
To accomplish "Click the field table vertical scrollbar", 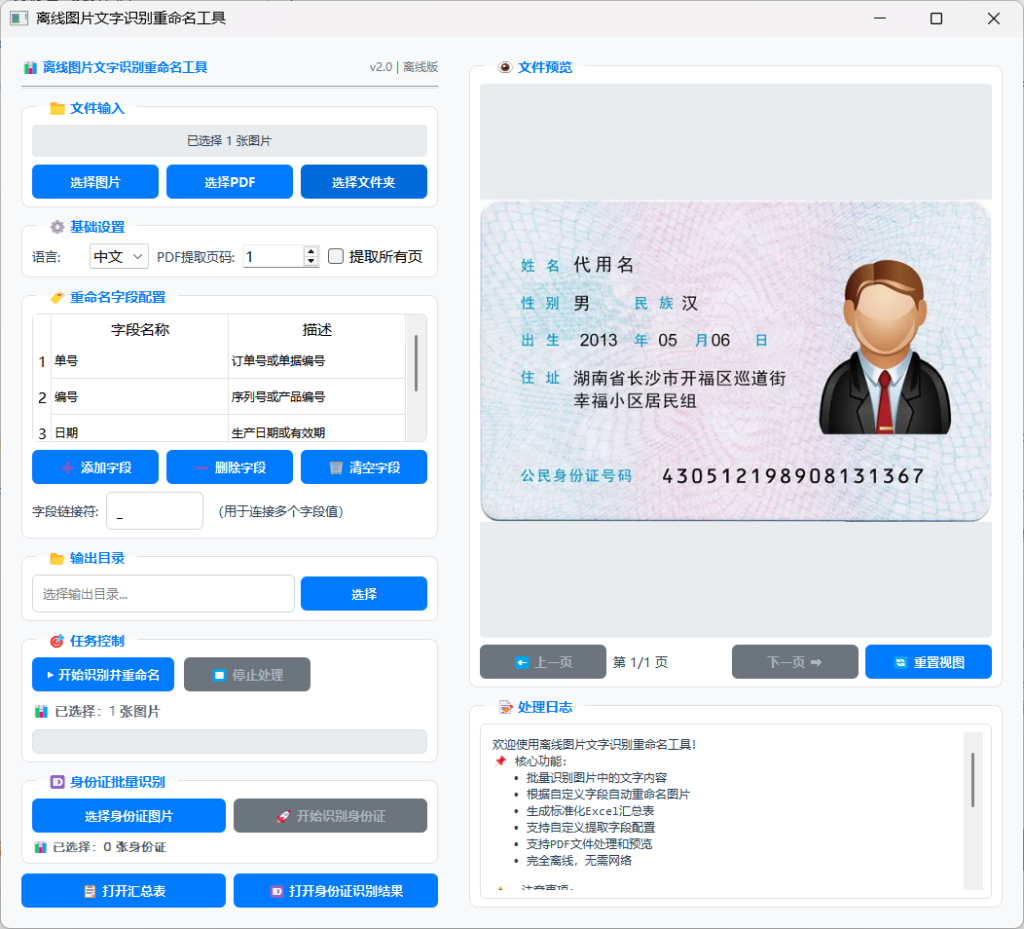I will tap(416, 363).
